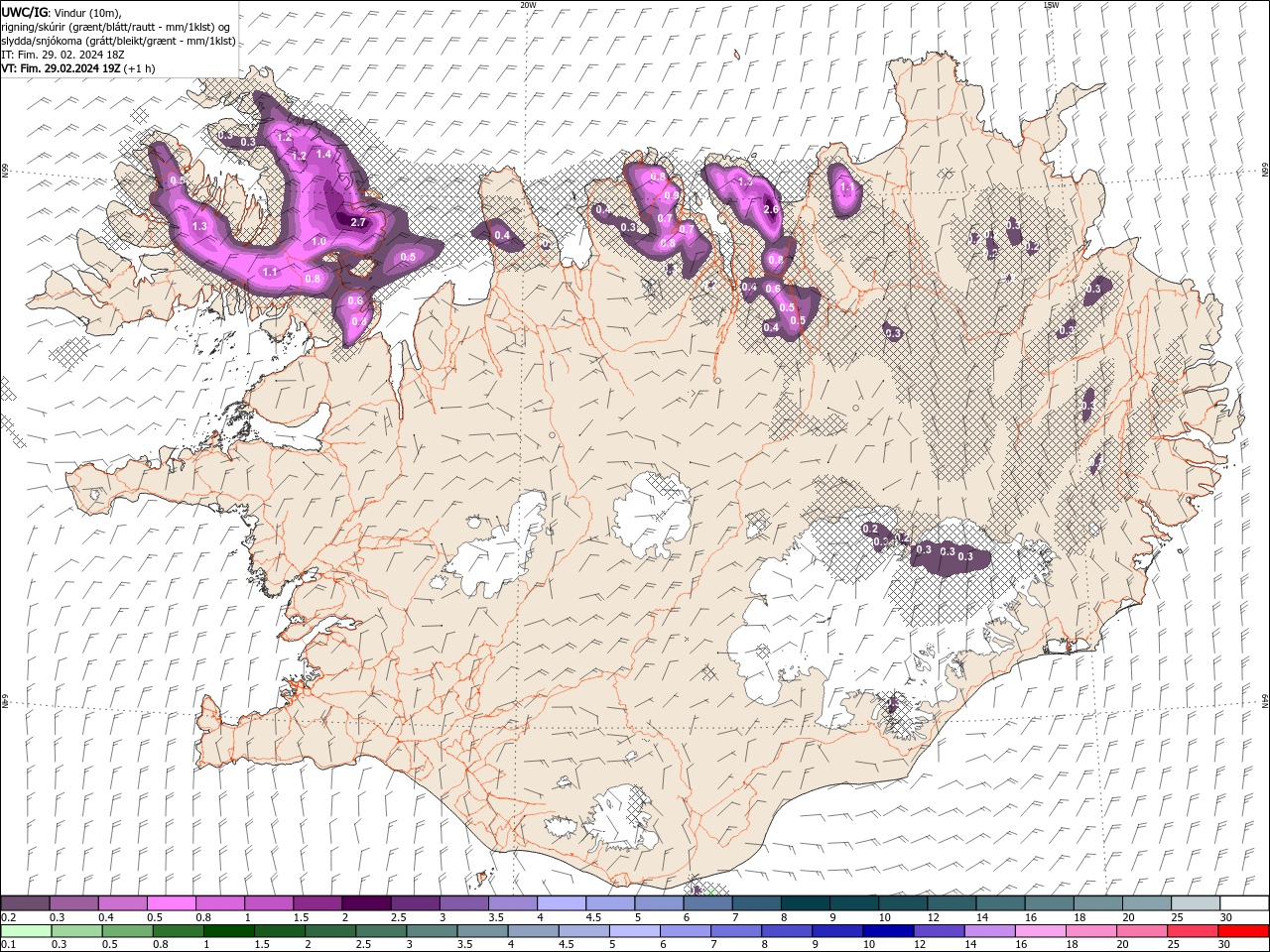This screenshot has height=952, width=1270.
Task: Click lower legend bright red swatch right of 30
Action: point(1243,931)
